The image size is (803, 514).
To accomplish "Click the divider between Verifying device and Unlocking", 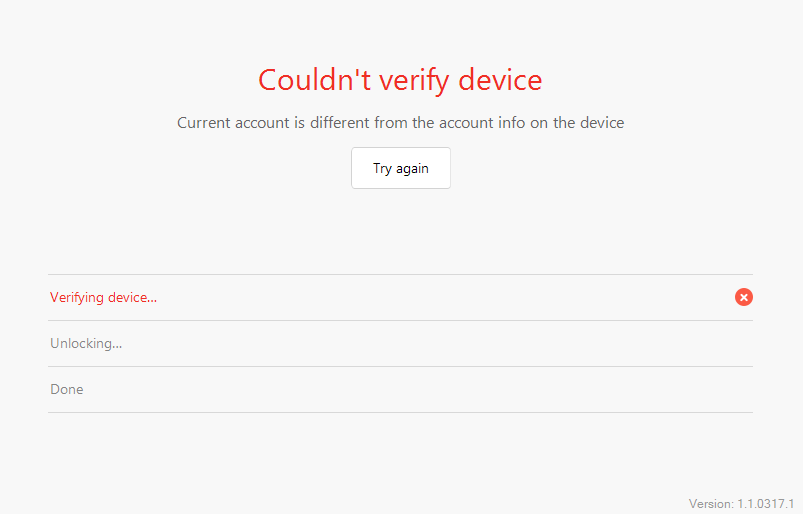I will [x=400, y=320].
